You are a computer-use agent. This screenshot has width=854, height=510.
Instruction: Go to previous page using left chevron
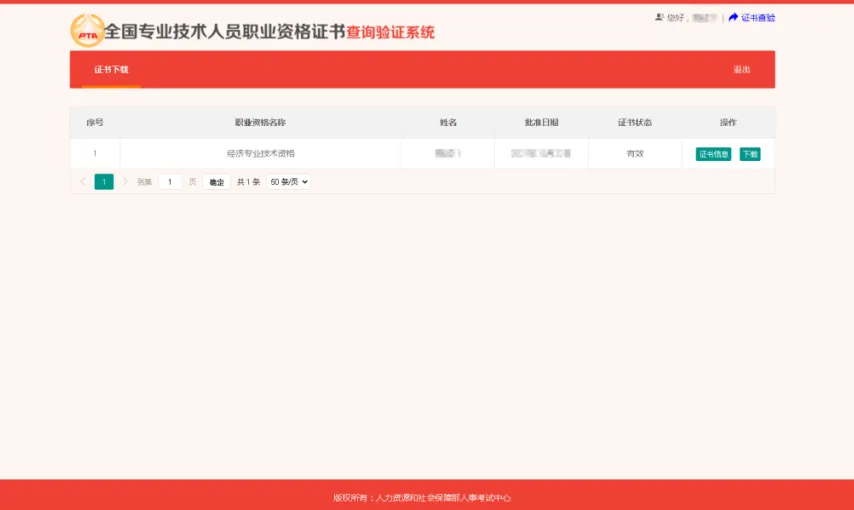(82, 182)
